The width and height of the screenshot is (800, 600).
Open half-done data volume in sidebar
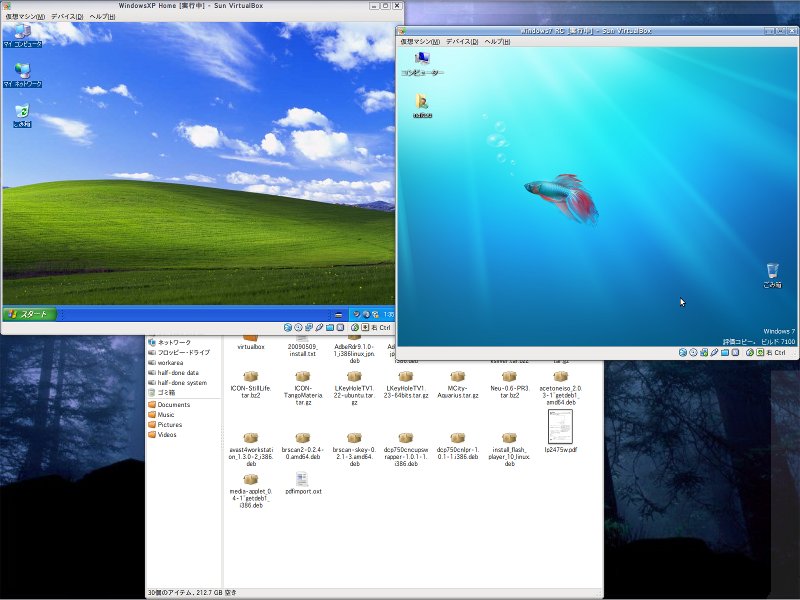click(x=173, y=372)
